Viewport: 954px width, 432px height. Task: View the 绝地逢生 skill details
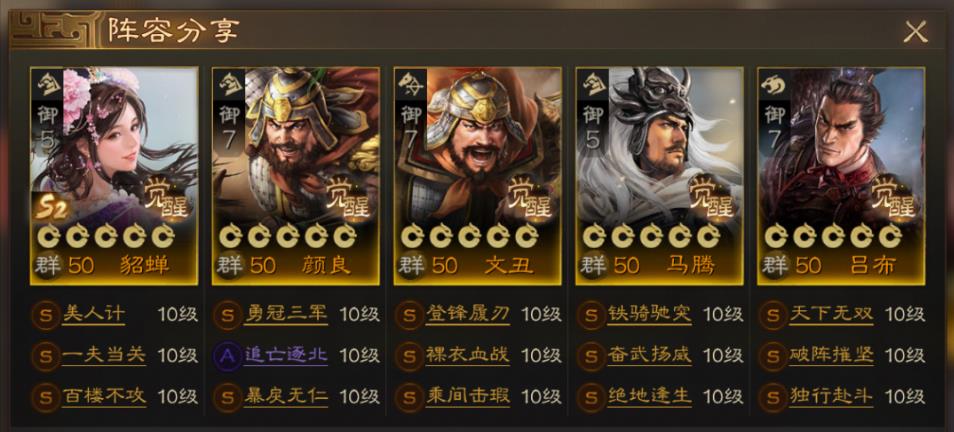click(x=650, y=397)
